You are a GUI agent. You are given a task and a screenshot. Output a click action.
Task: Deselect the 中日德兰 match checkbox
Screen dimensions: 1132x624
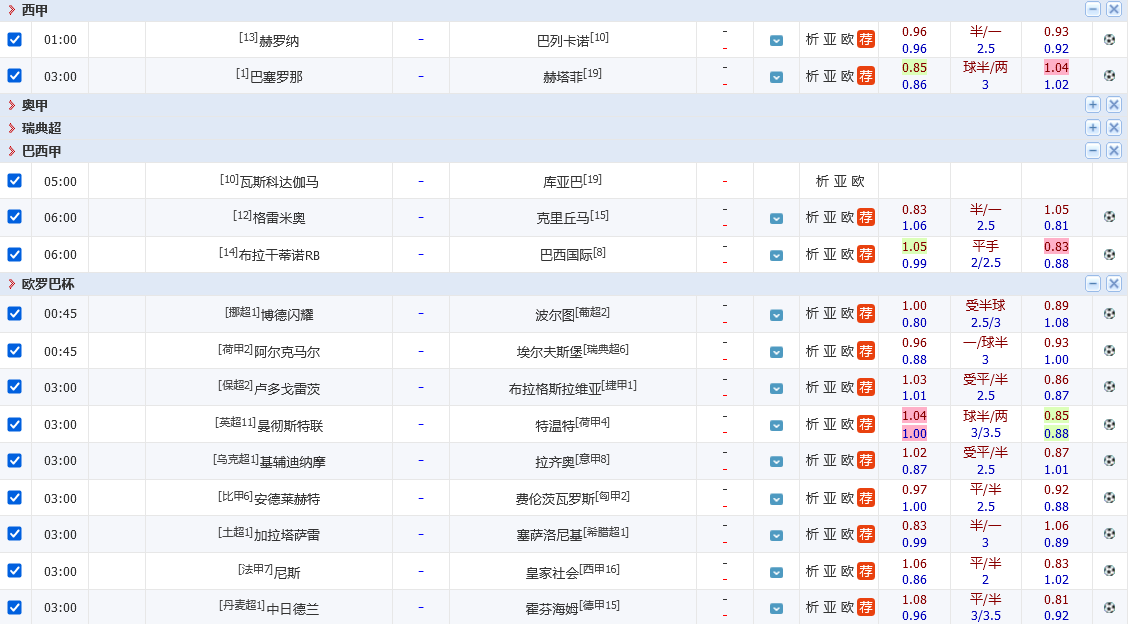pyautogui.click(x=14, y=607)
